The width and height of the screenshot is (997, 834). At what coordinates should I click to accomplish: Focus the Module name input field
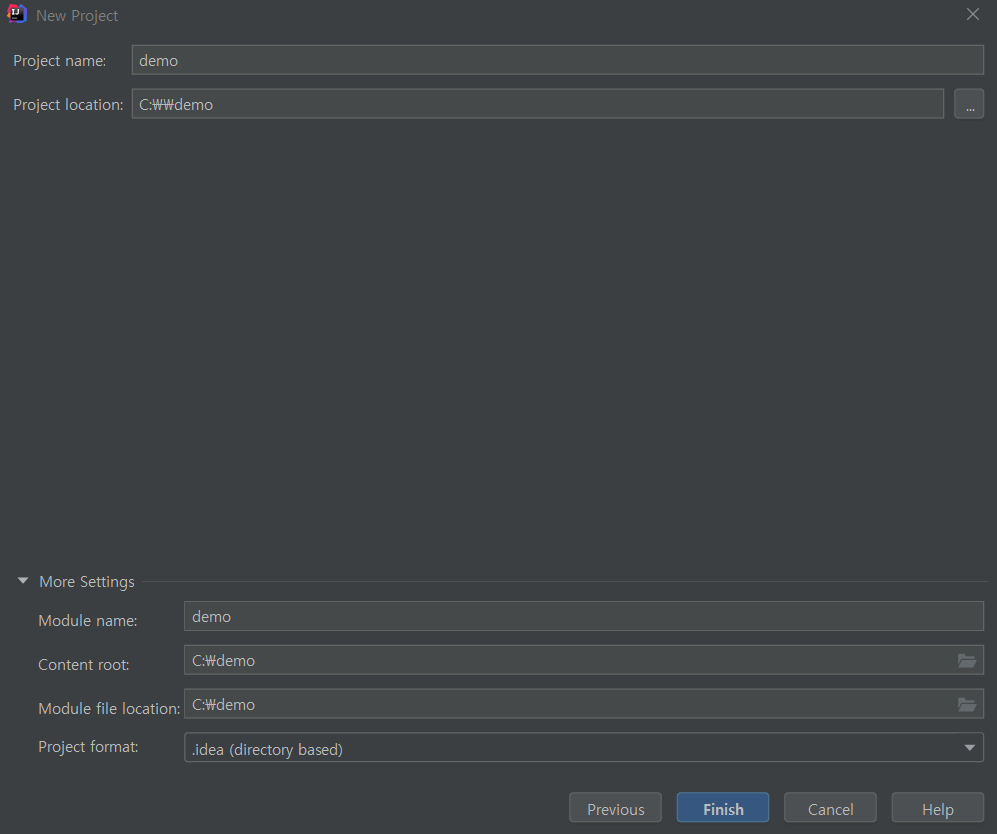pyautogui.click(x=584, y=617)
